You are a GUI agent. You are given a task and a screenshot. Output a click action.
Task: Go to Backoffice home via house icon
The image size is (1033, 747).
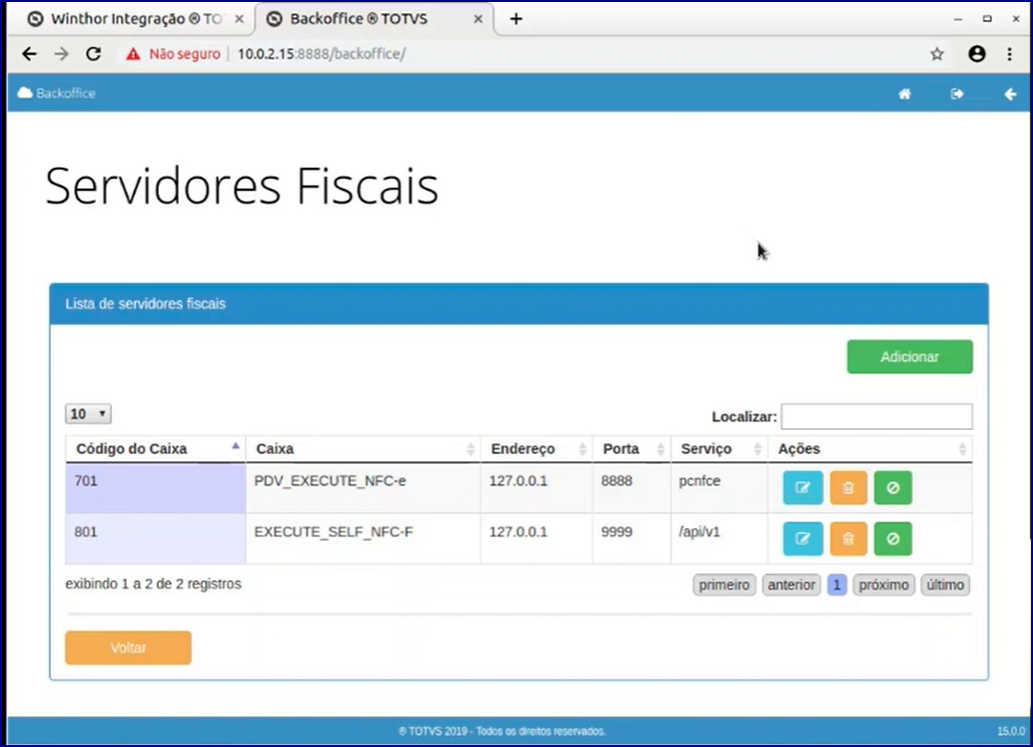click(905, 94)
